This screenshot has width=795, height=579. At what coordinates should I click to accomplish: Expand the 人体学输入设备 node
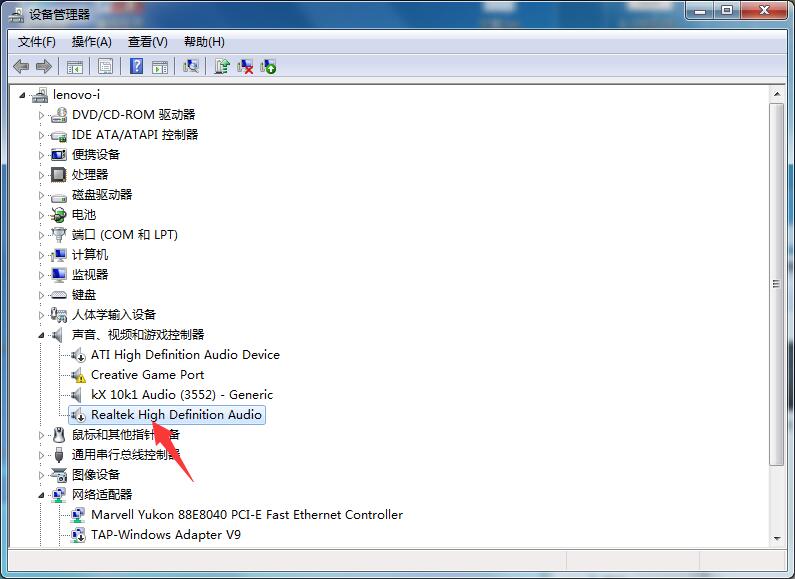42,315
